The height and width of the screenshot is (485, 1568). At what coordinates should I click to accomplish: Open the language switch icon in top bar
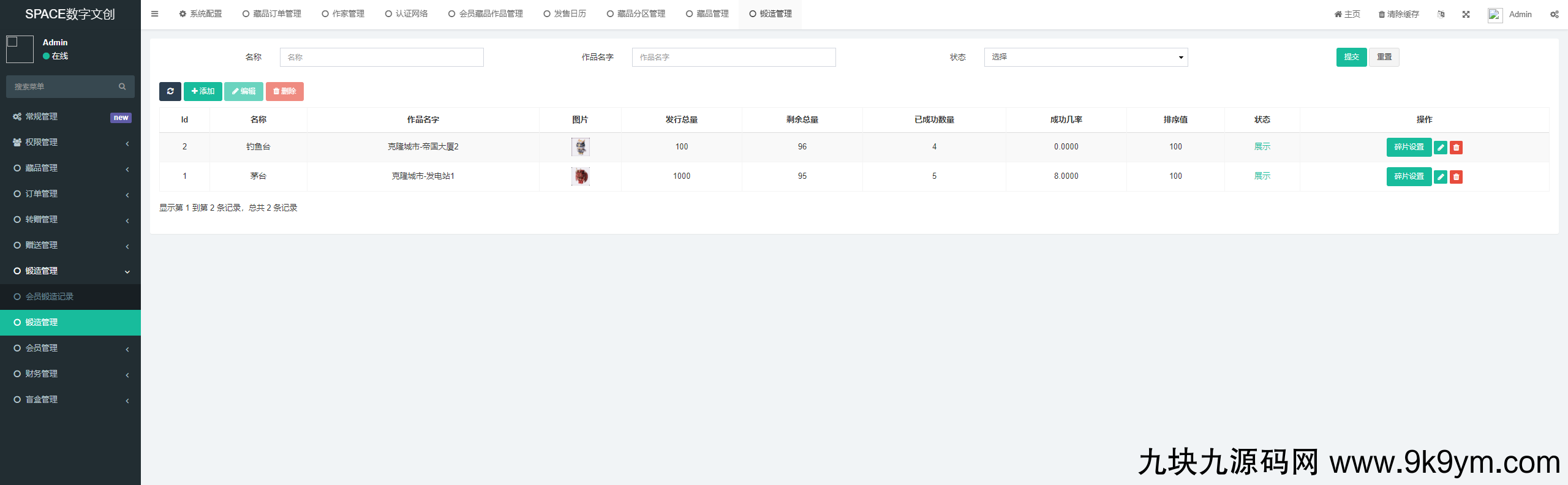pos(1441,14)
